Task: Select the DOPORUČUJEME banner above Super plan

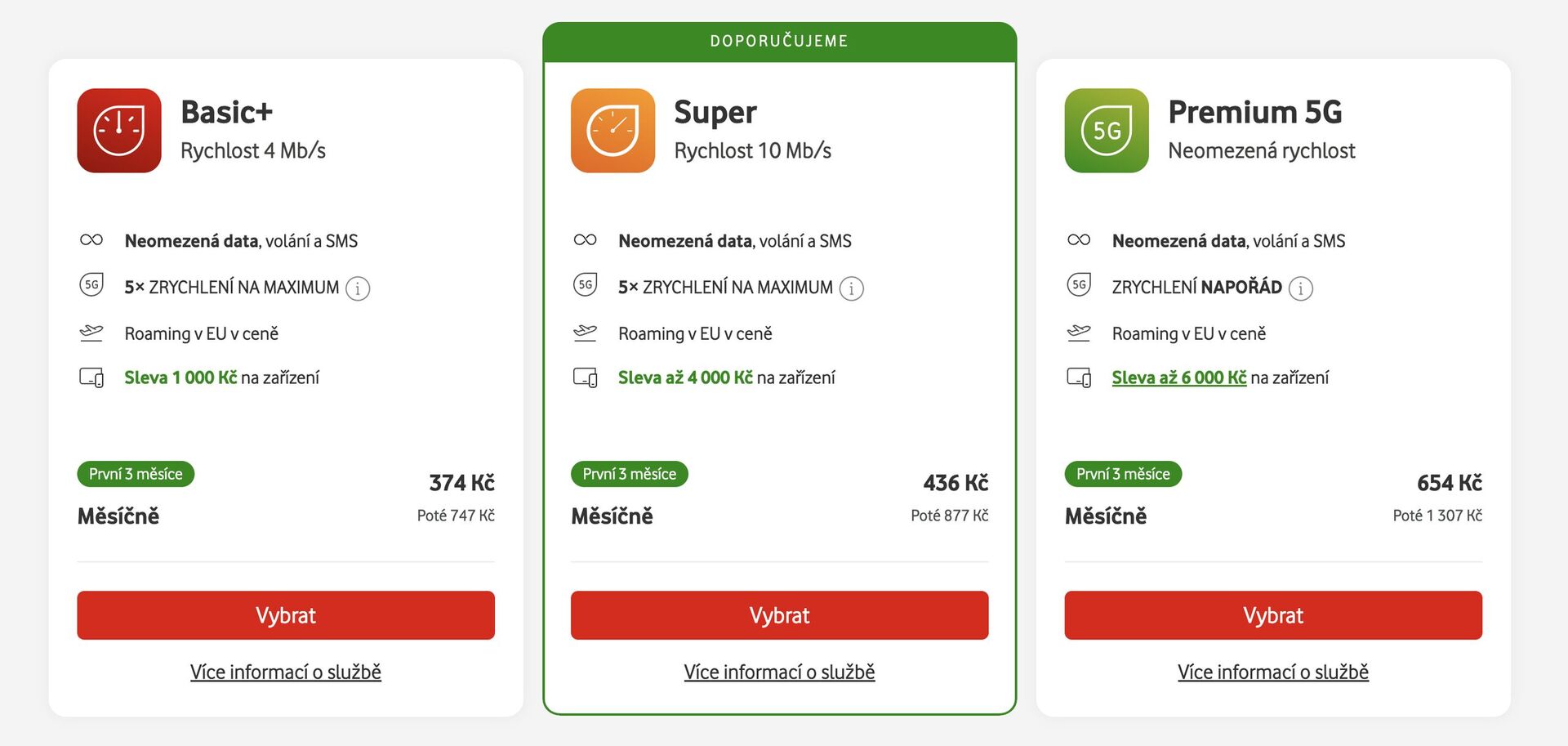Action: coord(778,39)
